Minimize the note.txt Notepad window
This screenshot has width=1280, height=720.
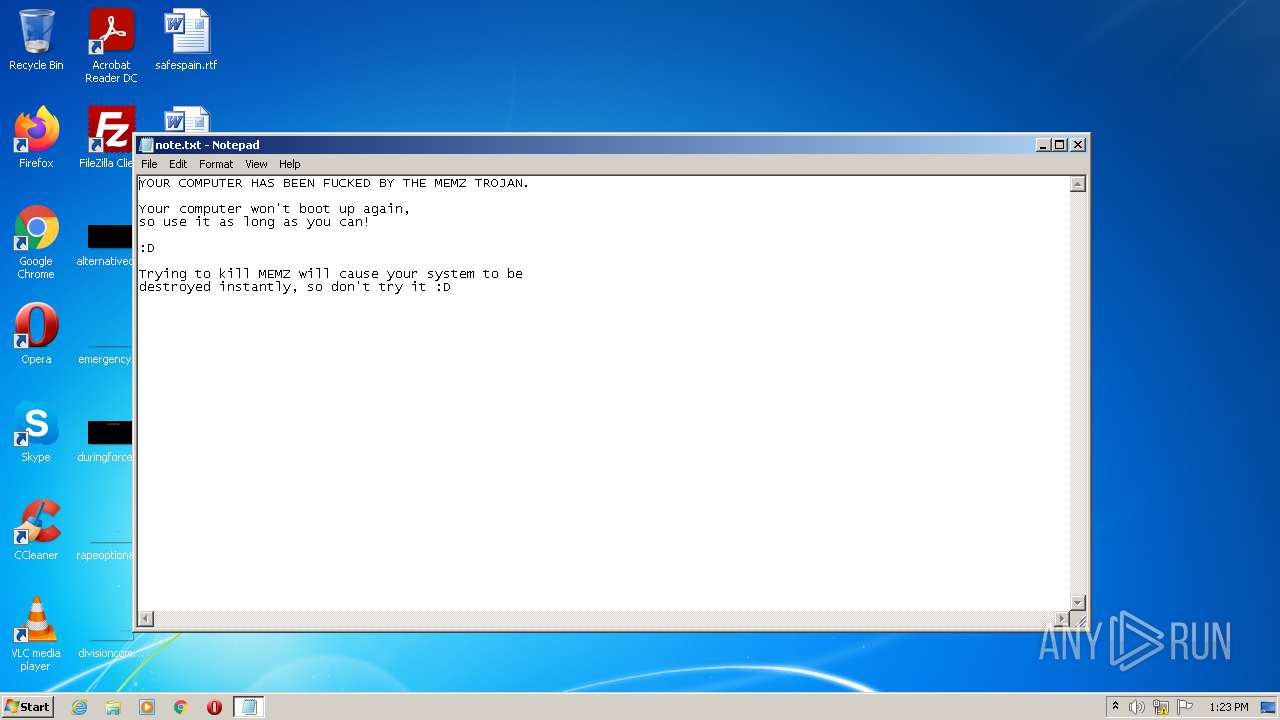point(1044,145)
